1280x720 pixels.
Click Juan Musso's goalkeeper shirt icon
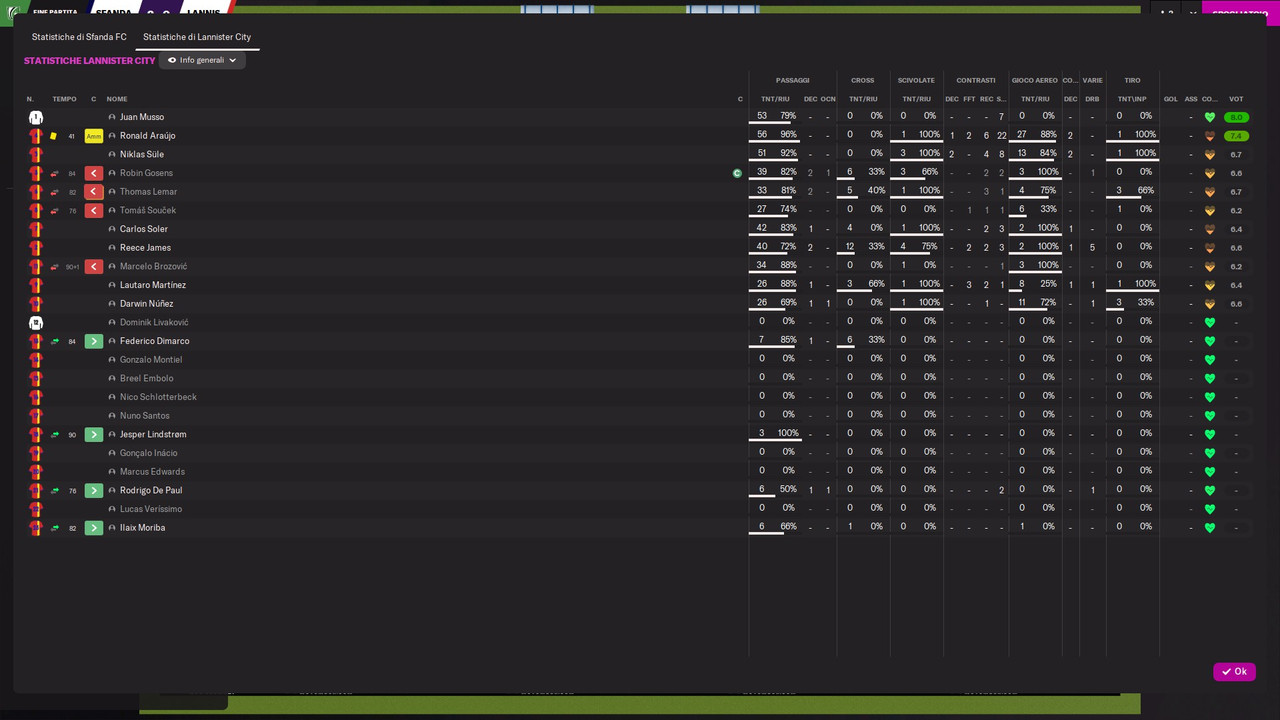pos(36,117)
